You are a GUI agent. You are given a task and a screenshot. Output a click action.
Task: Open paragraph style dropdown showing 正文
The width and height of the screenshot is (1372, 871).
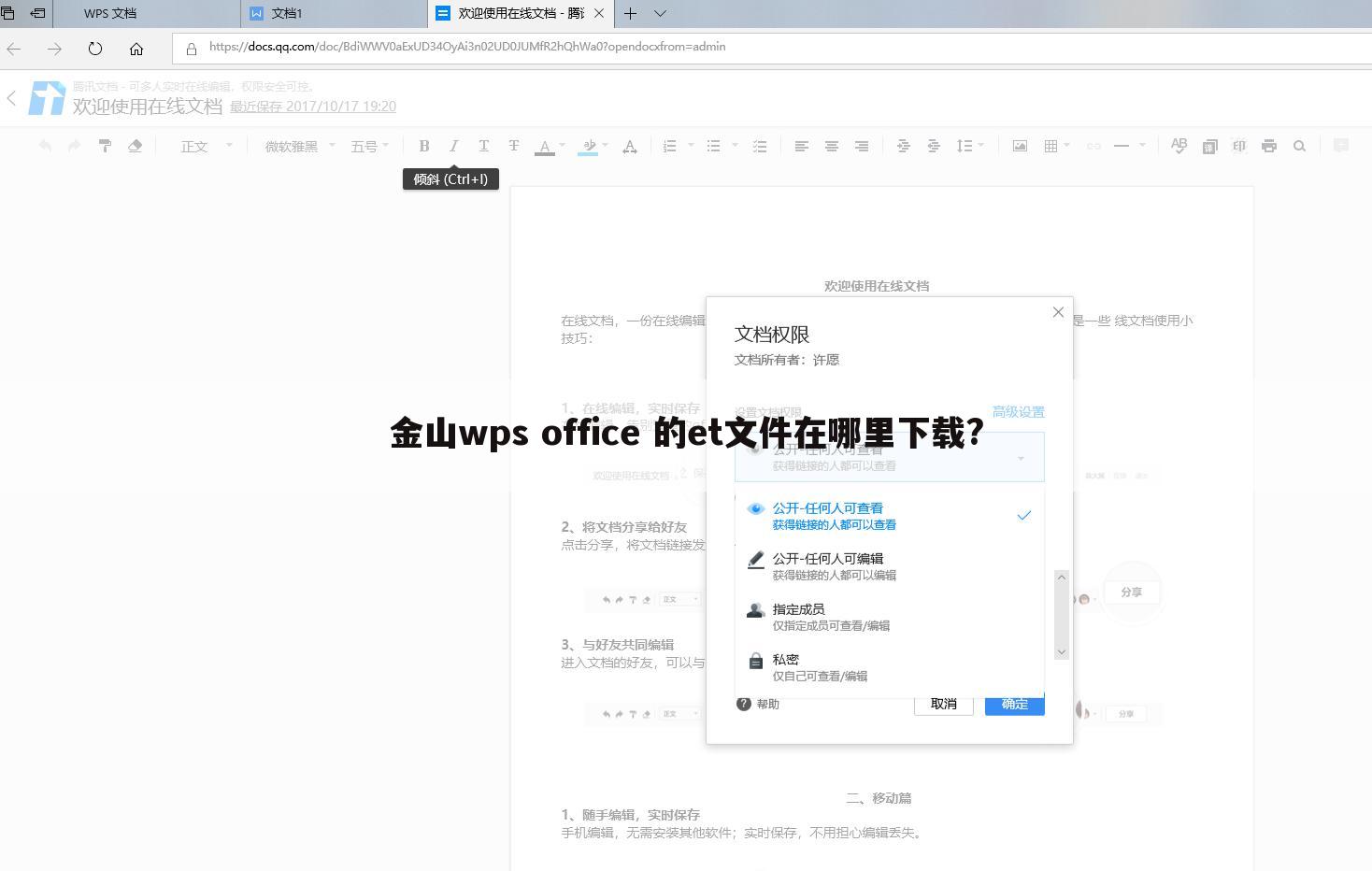[x=207, y=146]
